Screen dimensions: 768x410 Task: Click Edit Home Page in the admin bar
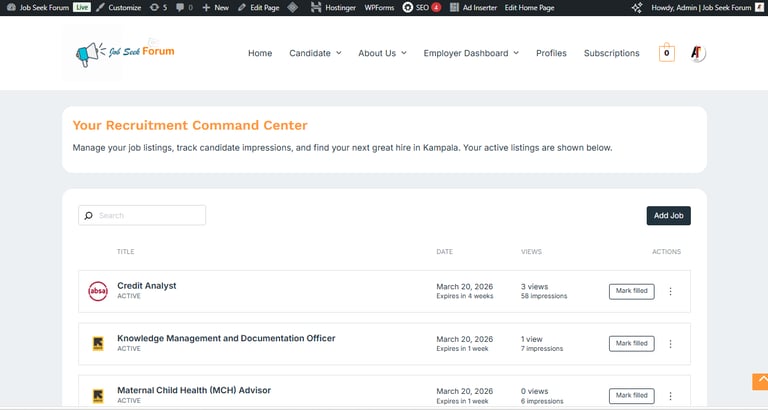[529, 7]
